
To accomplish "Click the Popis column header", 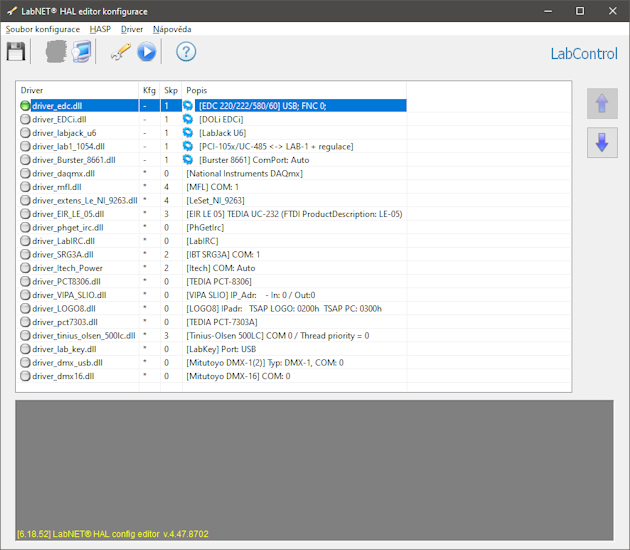I will 294,90.
